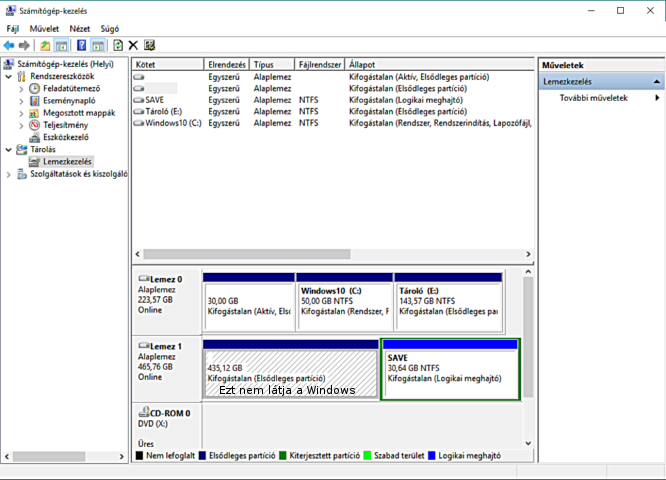Toggle the Show/Hide Action Pane icon
Viewport: 666px width, 480px height.
pos(98,45)
